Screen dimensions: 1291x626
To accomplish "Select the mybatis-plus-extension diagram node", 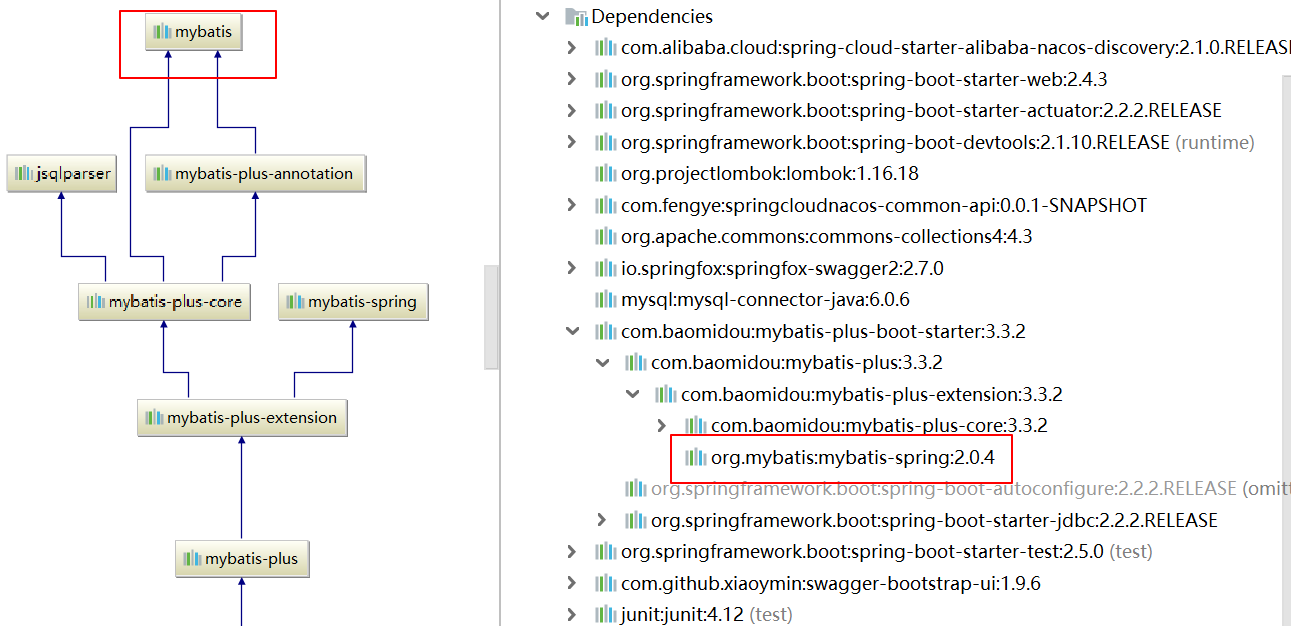I will coord(242,418).
